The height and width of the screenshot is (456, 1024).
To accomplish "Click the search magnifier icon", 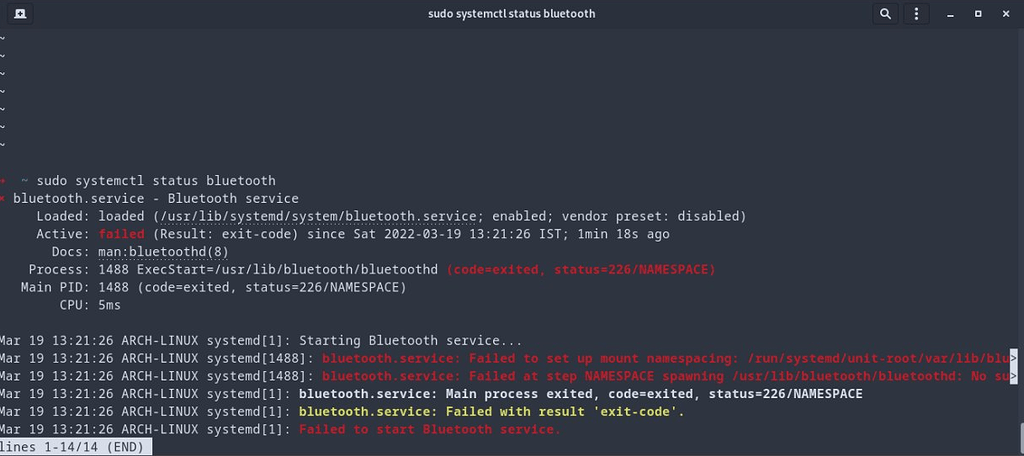I will (885, 14).
